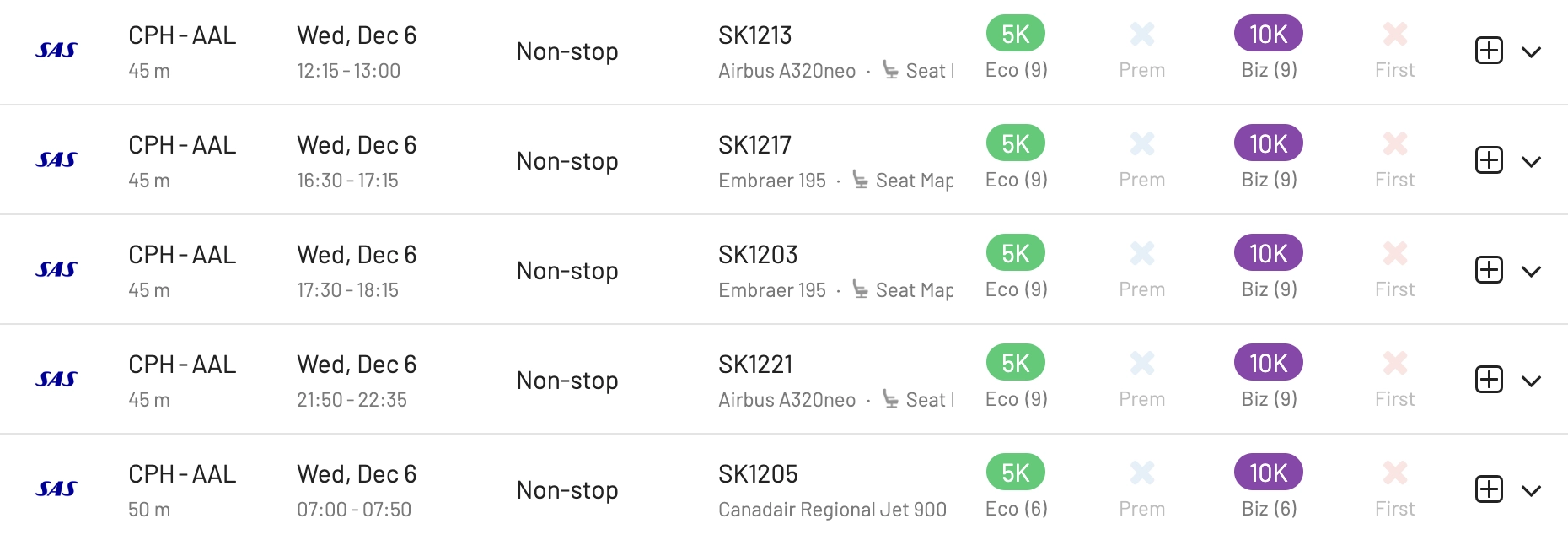1568x540 pixels.
Task: Add flight SK1203 using its plus icon
Action: [x=1489, y=270]
